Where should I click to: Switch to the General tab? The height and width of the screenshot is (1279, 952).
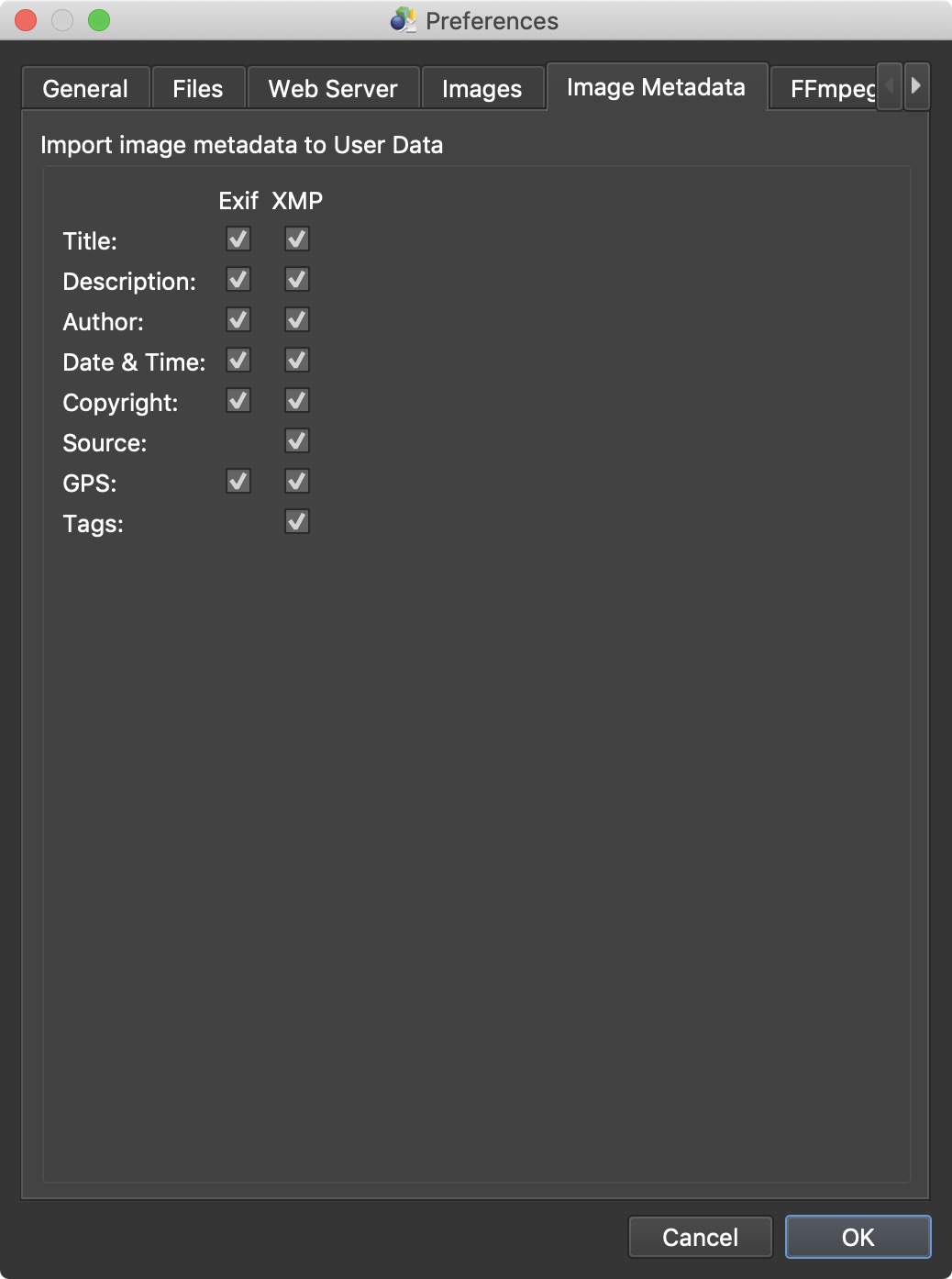coord(85,88)
